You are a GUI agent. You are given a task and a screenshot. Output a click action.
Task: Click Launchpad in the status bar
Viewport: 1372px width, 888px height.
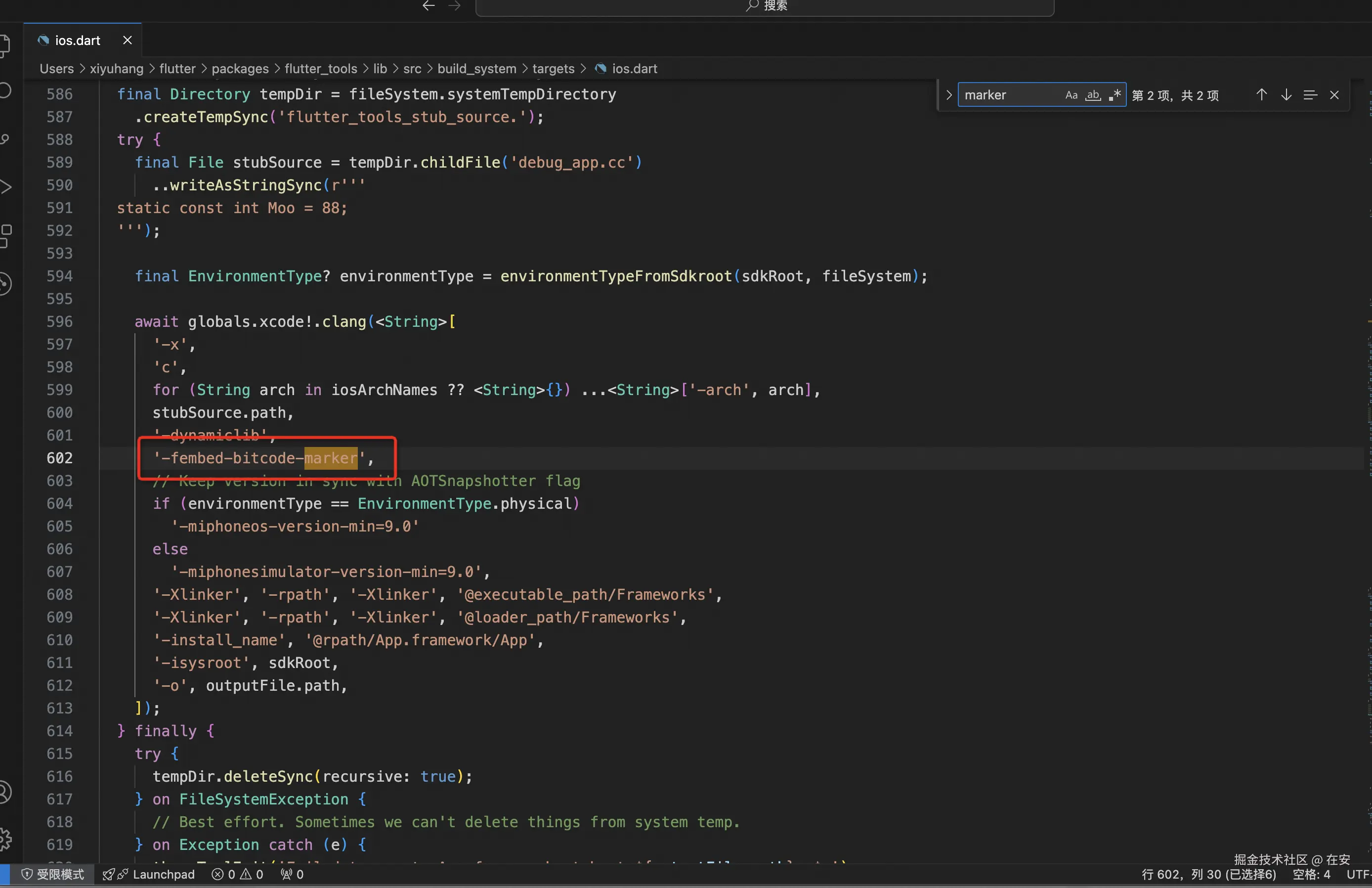tap(163, 874)
